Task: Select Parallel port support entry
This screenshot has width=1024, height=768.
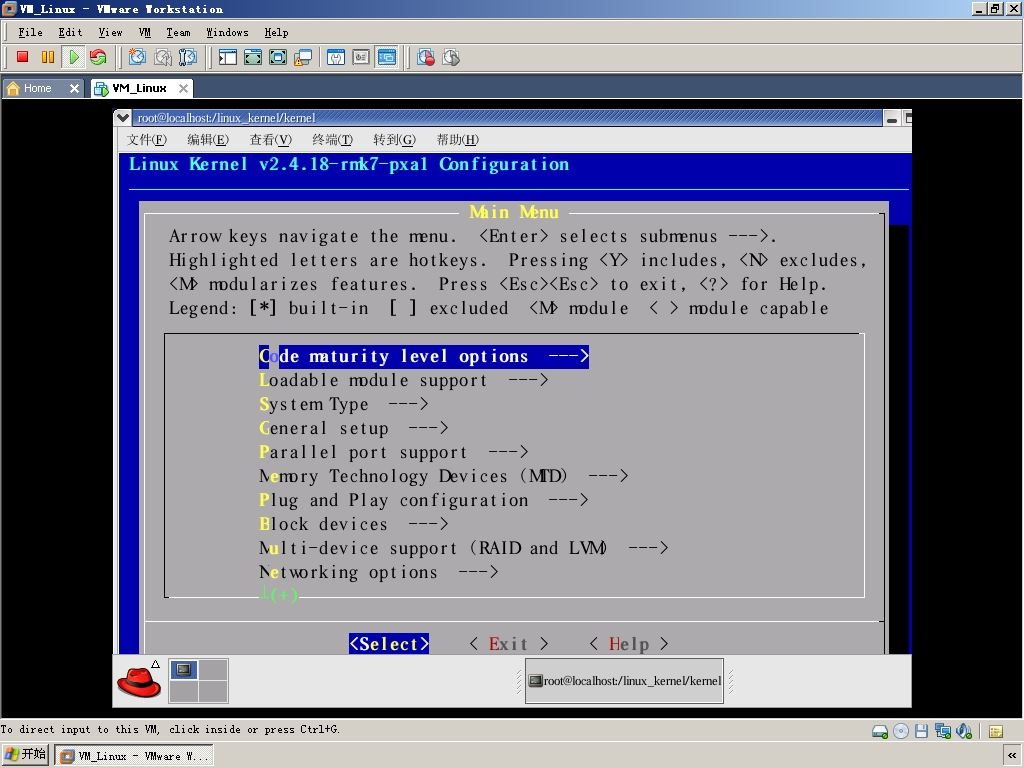Action: pyautogui.click(x=394, y=453)
